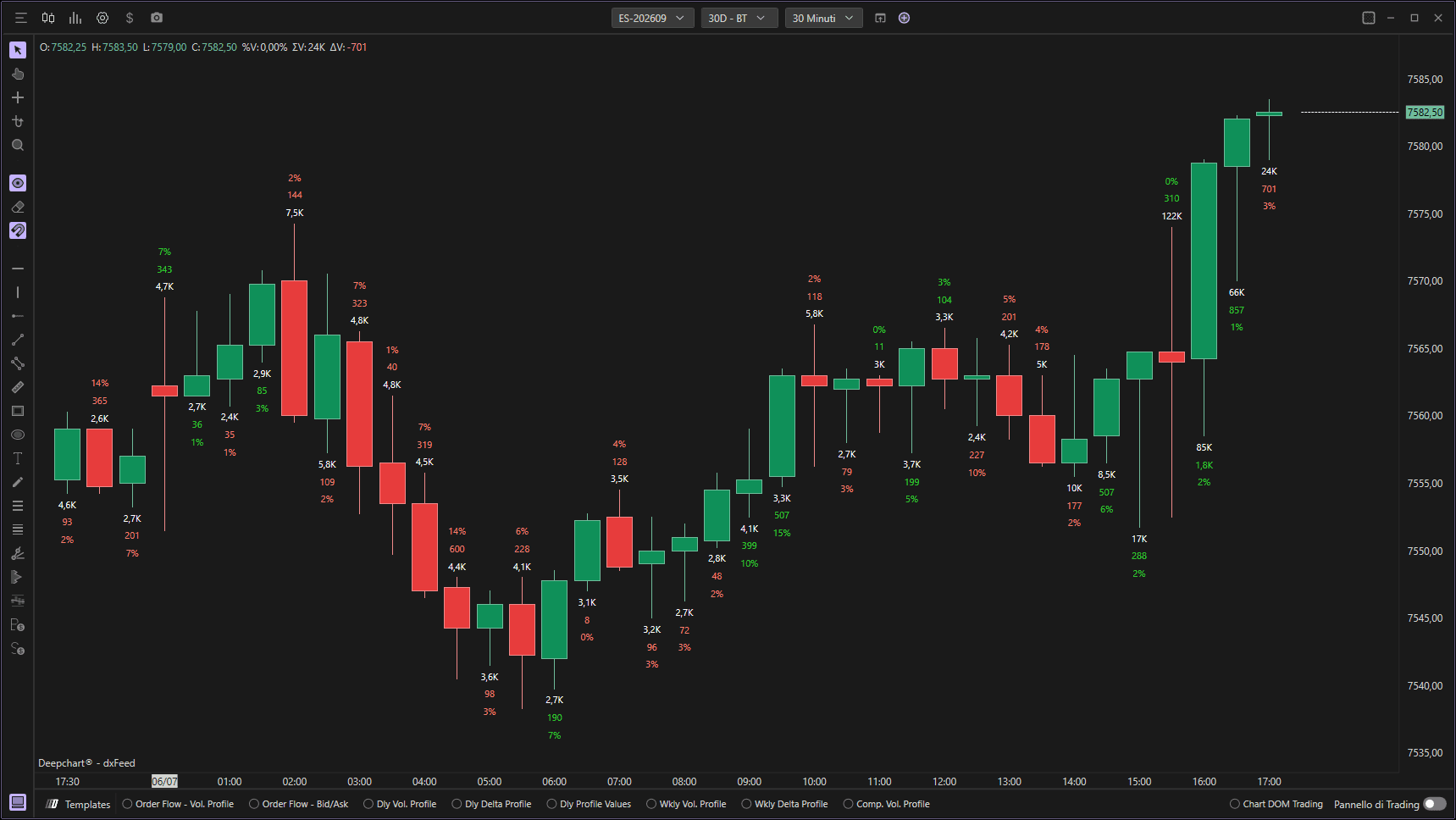Select the buy position P-dollar tool

click(x=18, y=624)
